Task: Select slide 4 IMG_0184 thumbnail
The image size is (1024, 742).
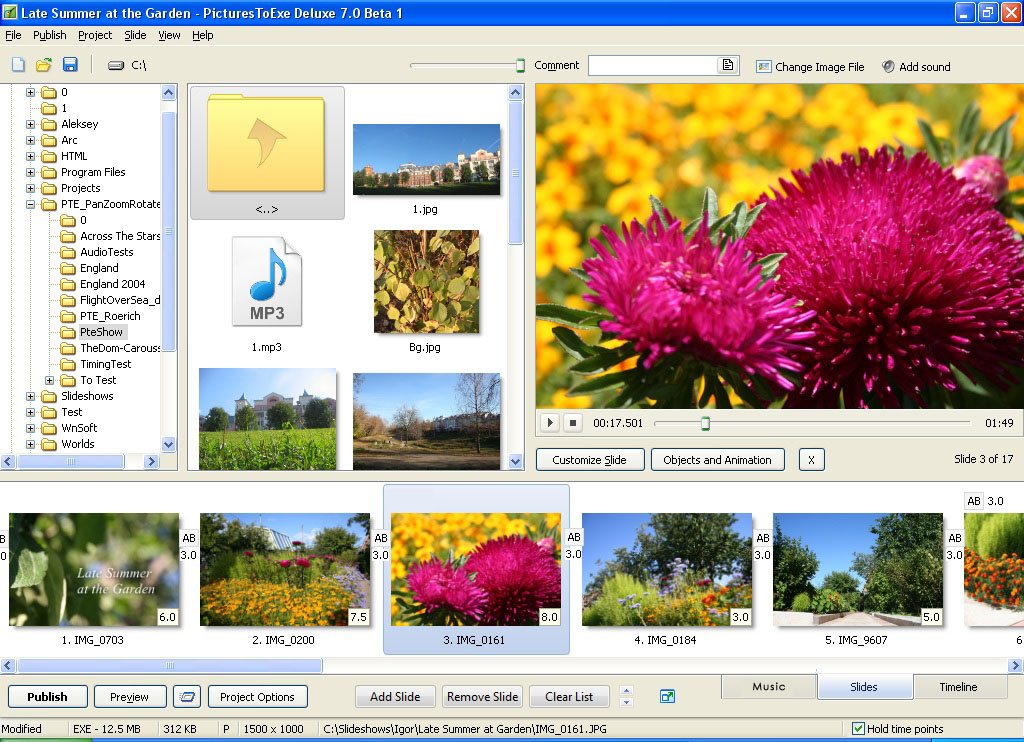Action: click(666, 570)
